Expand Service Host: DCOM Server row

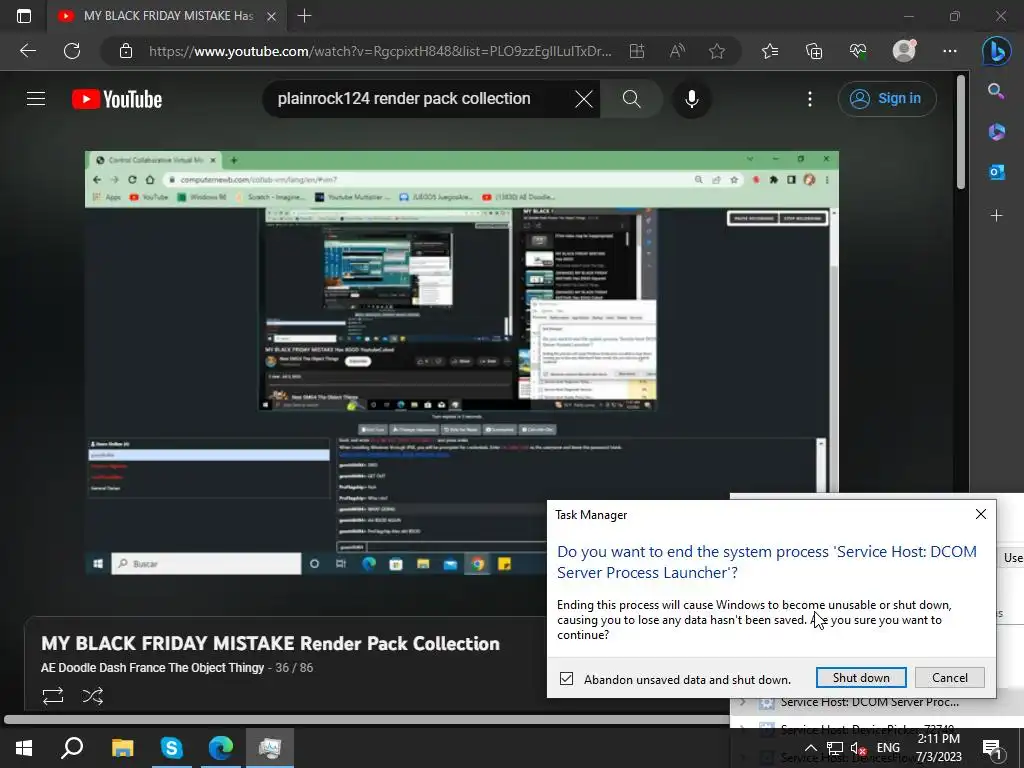(743, 702)
